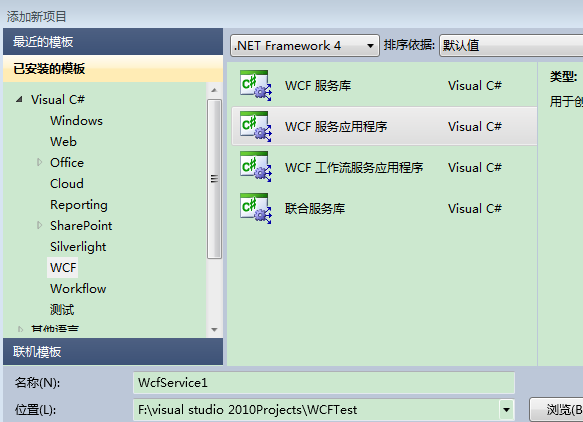Viewport: 583px width, 422px height.
Task: Select 测试 template category
Action: (62, 310)
